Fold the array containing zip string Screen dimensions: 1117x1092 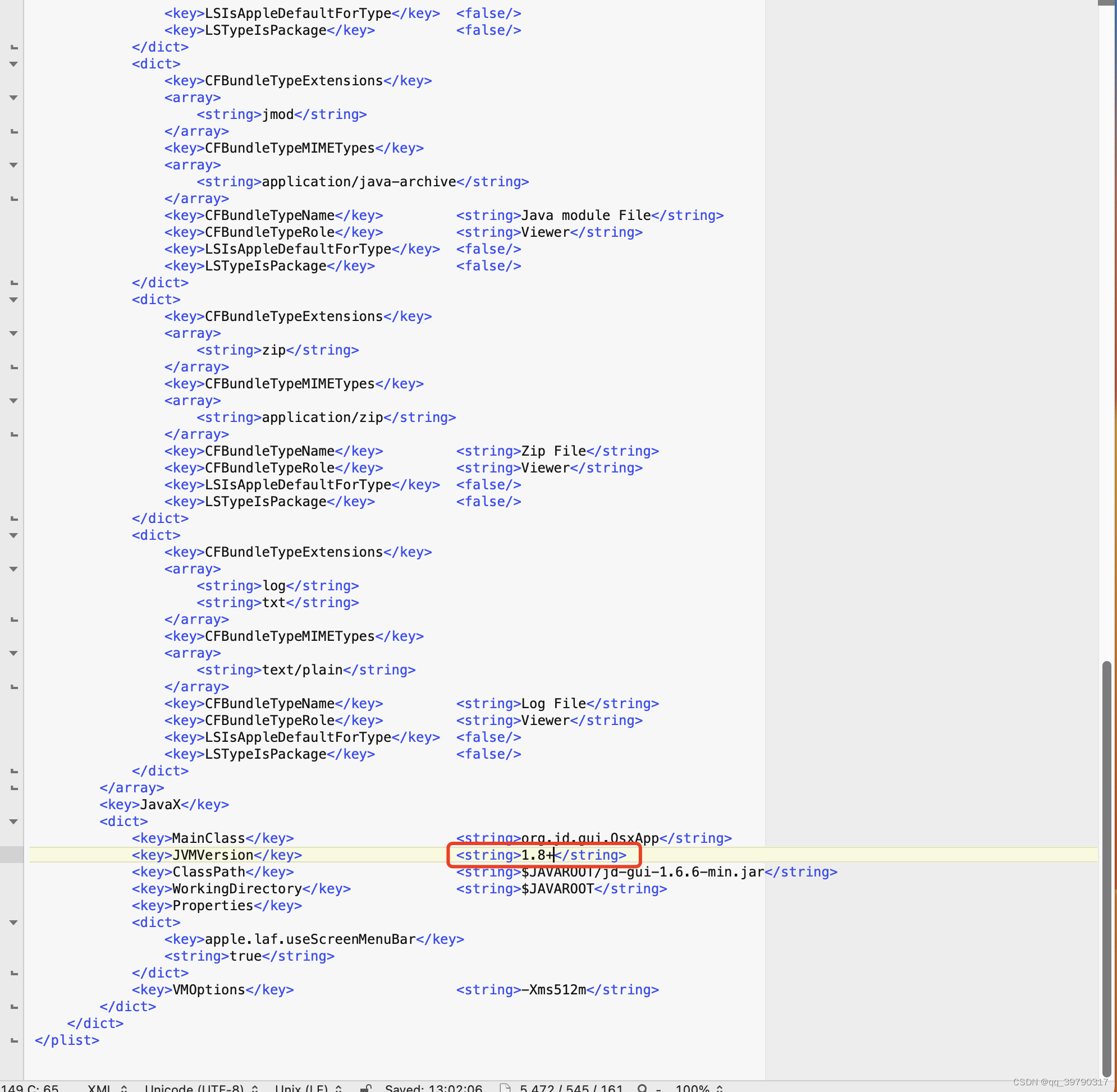[13, 333]
